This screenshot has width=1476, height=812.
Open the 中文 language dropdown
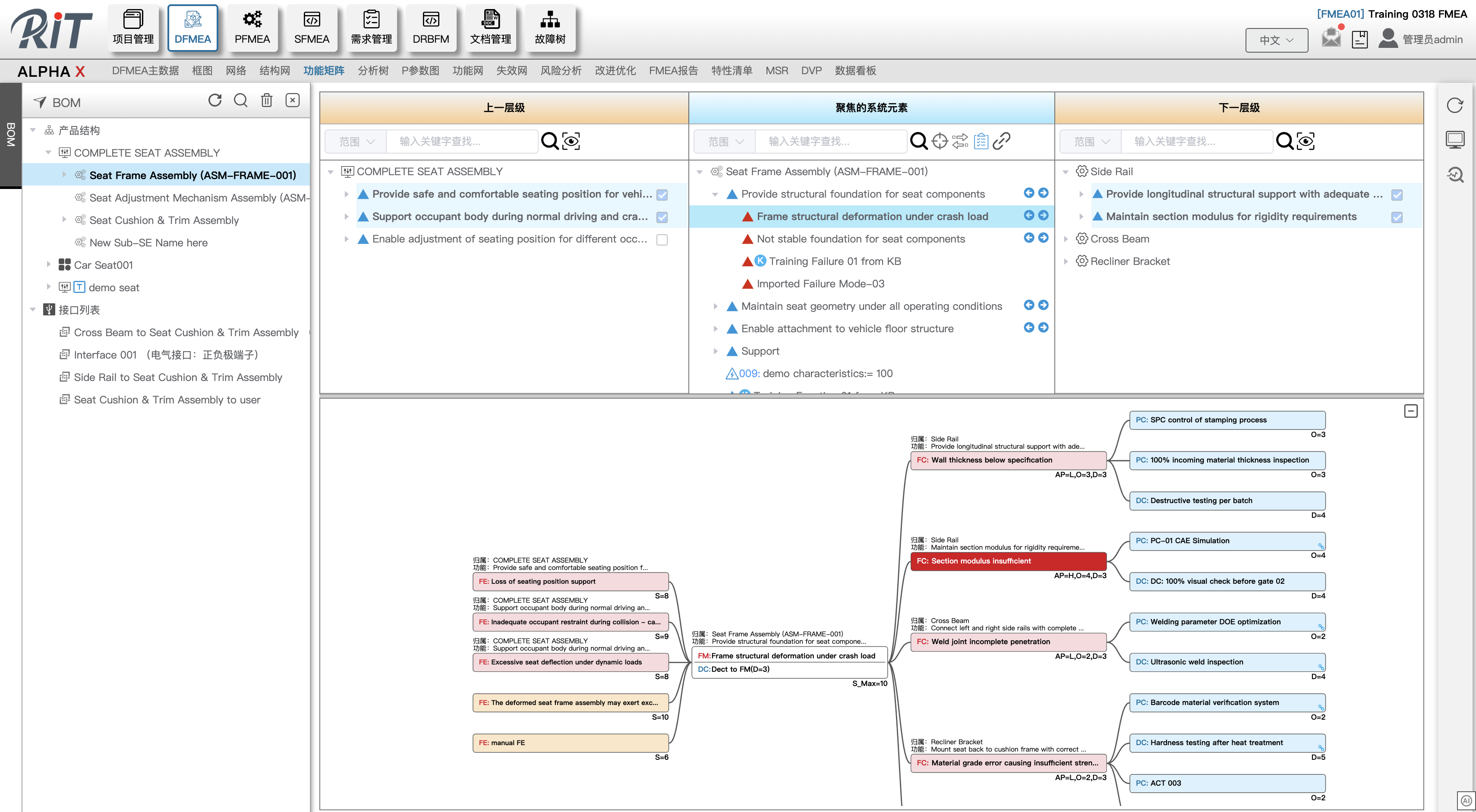[1276, 40]
